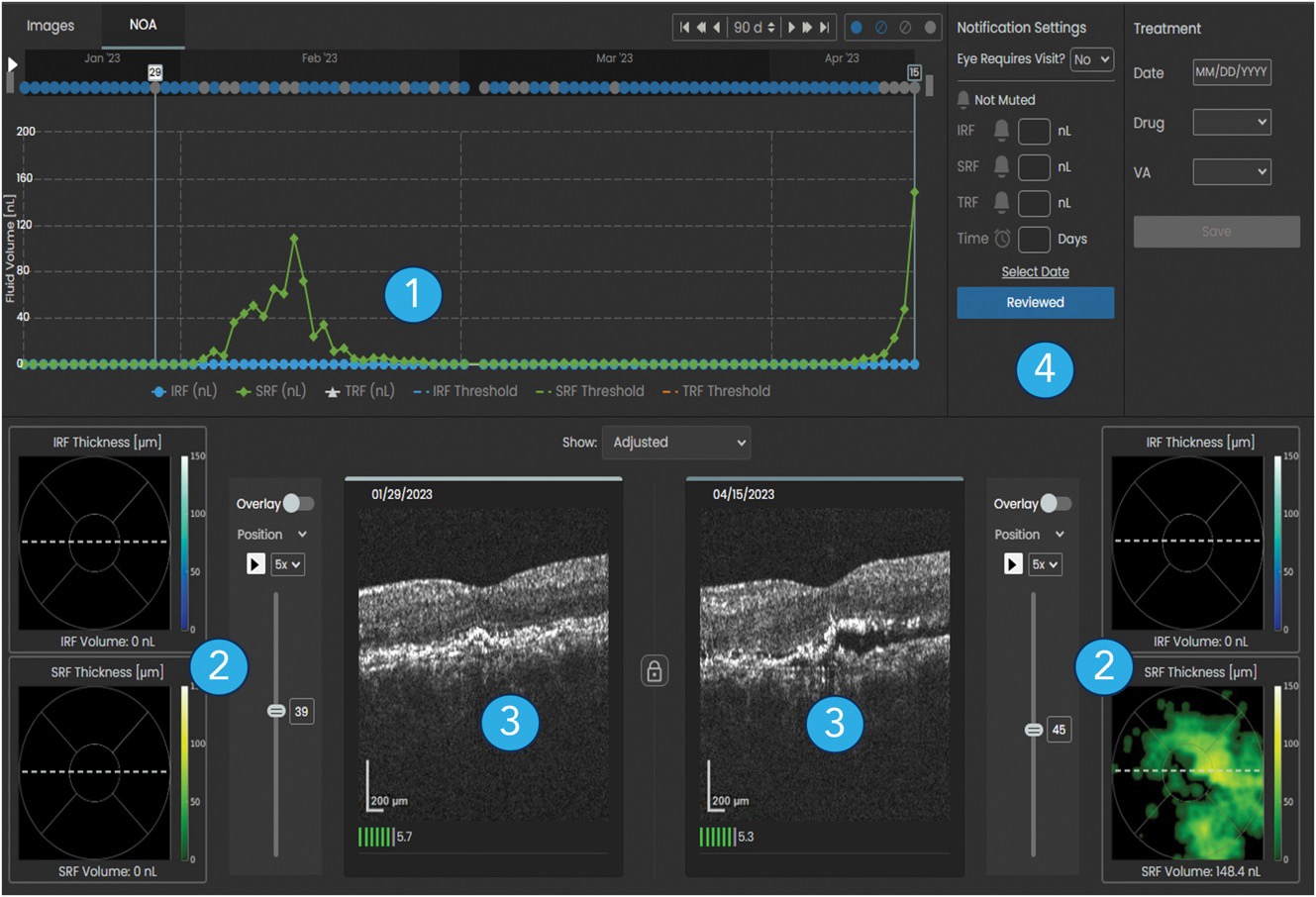This screenshot has width=1316, height=897.
Task: Click the fast rewind double-arrow button
Action: point(701,28)
